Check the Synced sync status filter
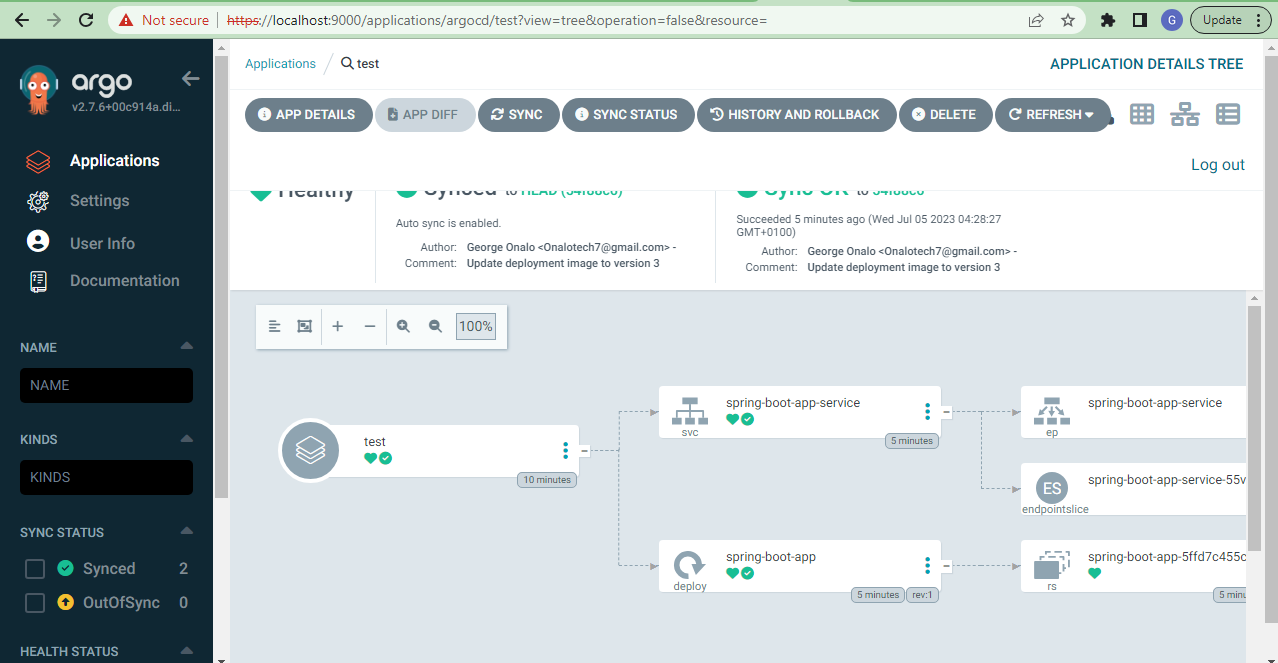Screen dimensions: 1278x663 (34, 567)
